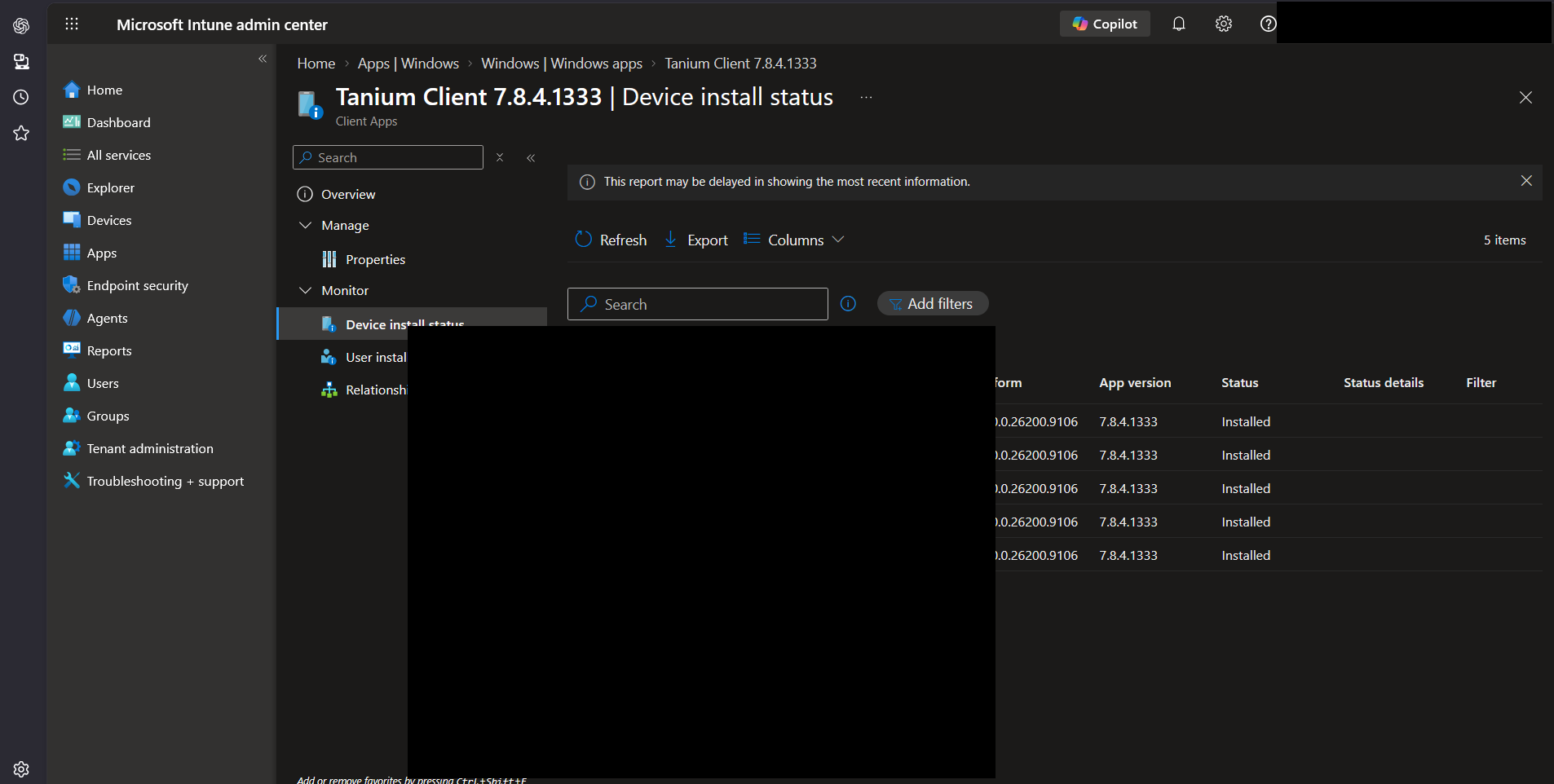Sort by Status details column header
Viewport: 1554px width, 784px height.
[1384, 382]
